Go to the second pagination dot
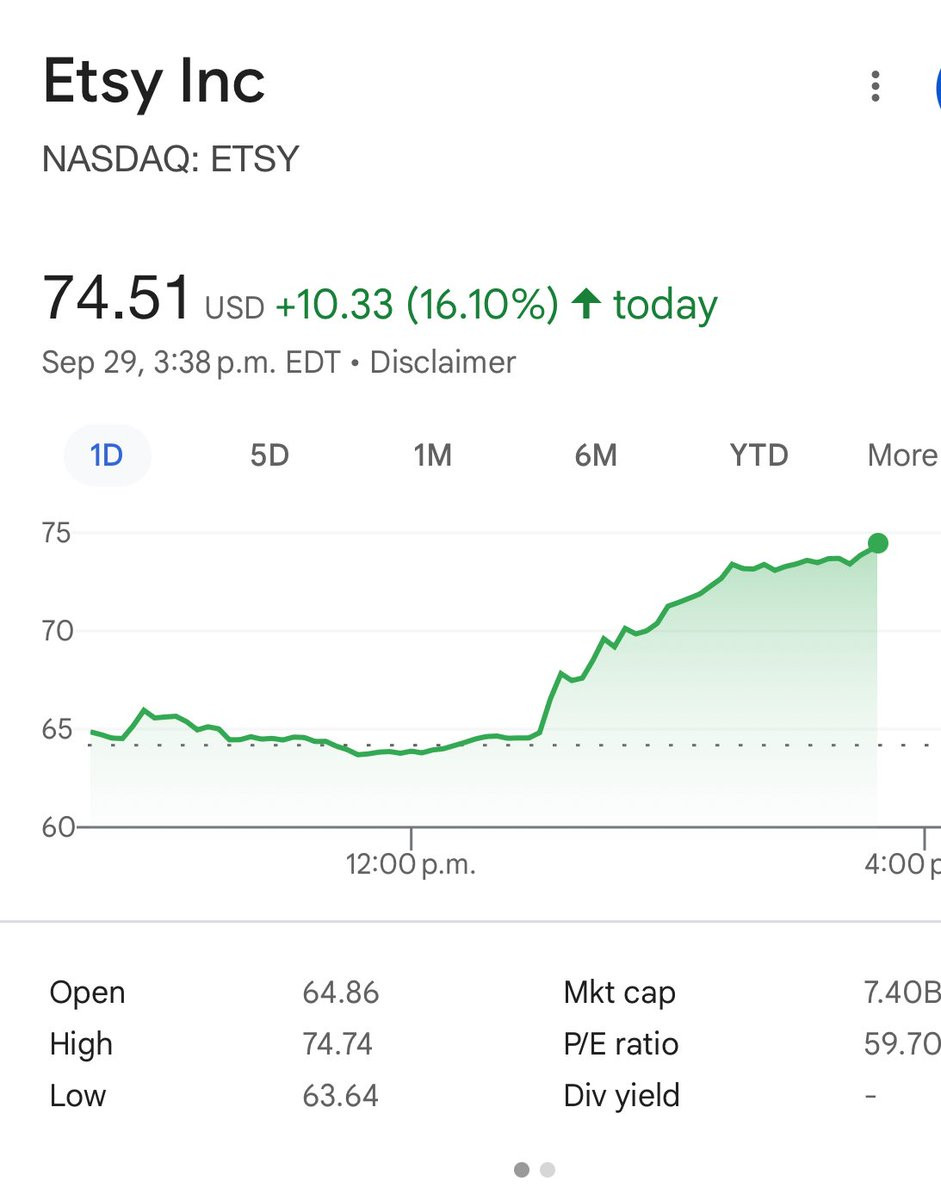The width and height of the screenshot is (941, 1200). (x=546, y=1169)
